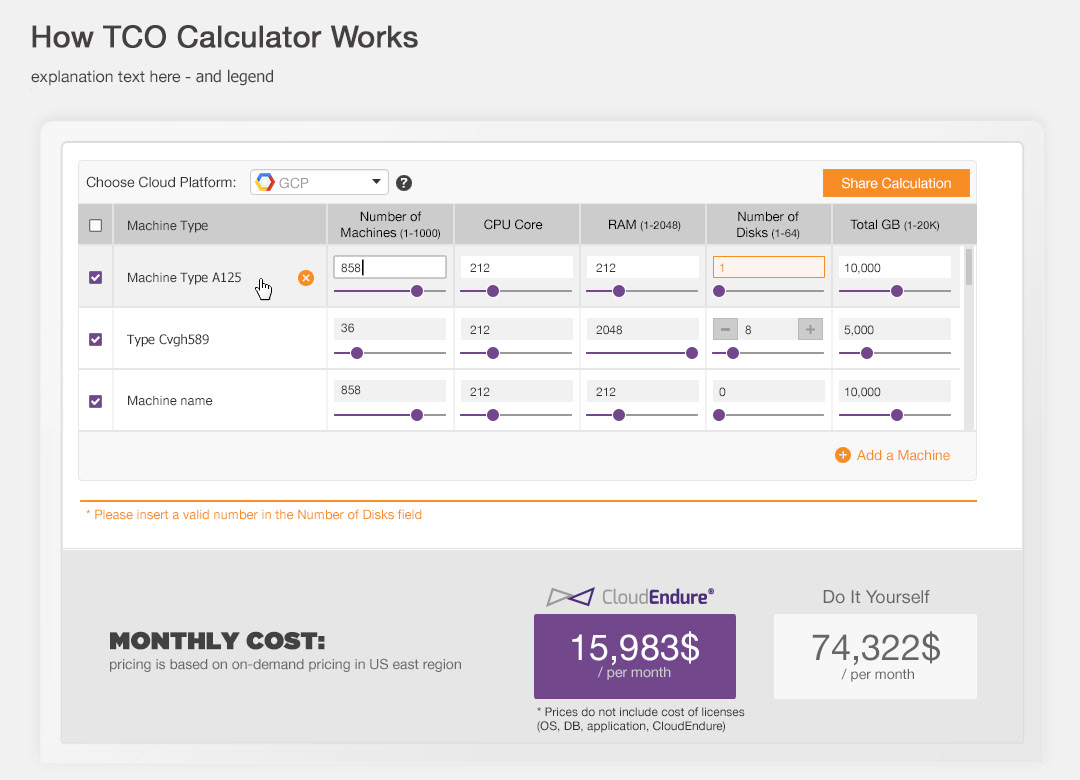Click the Total GB column header
The image size is (1080, 780).
point(895,225)
